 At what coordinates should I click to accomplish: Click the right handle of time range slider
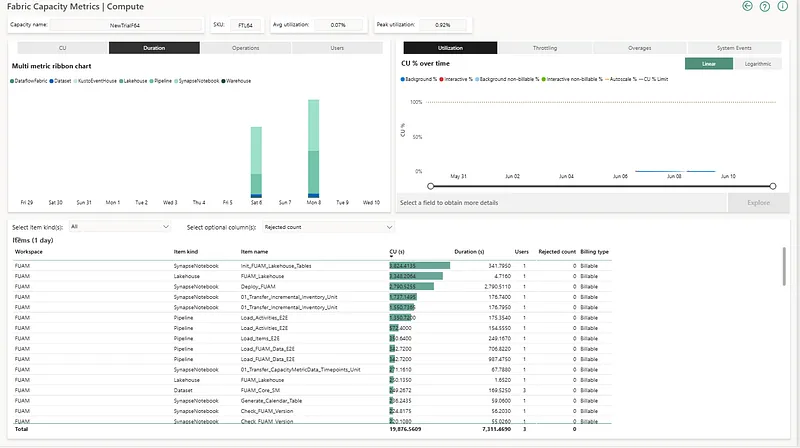(773, 186)
